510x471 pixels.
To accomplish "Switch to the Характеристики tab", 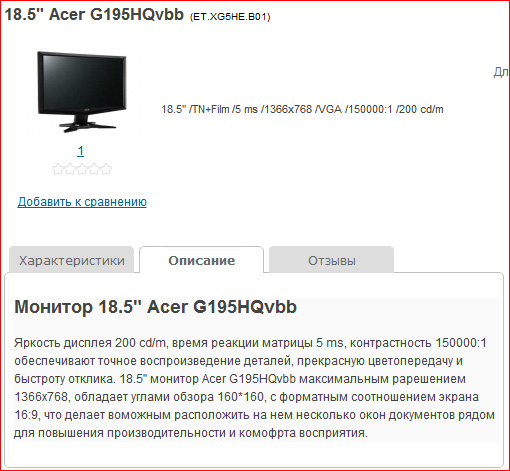I will click(71, 260).
